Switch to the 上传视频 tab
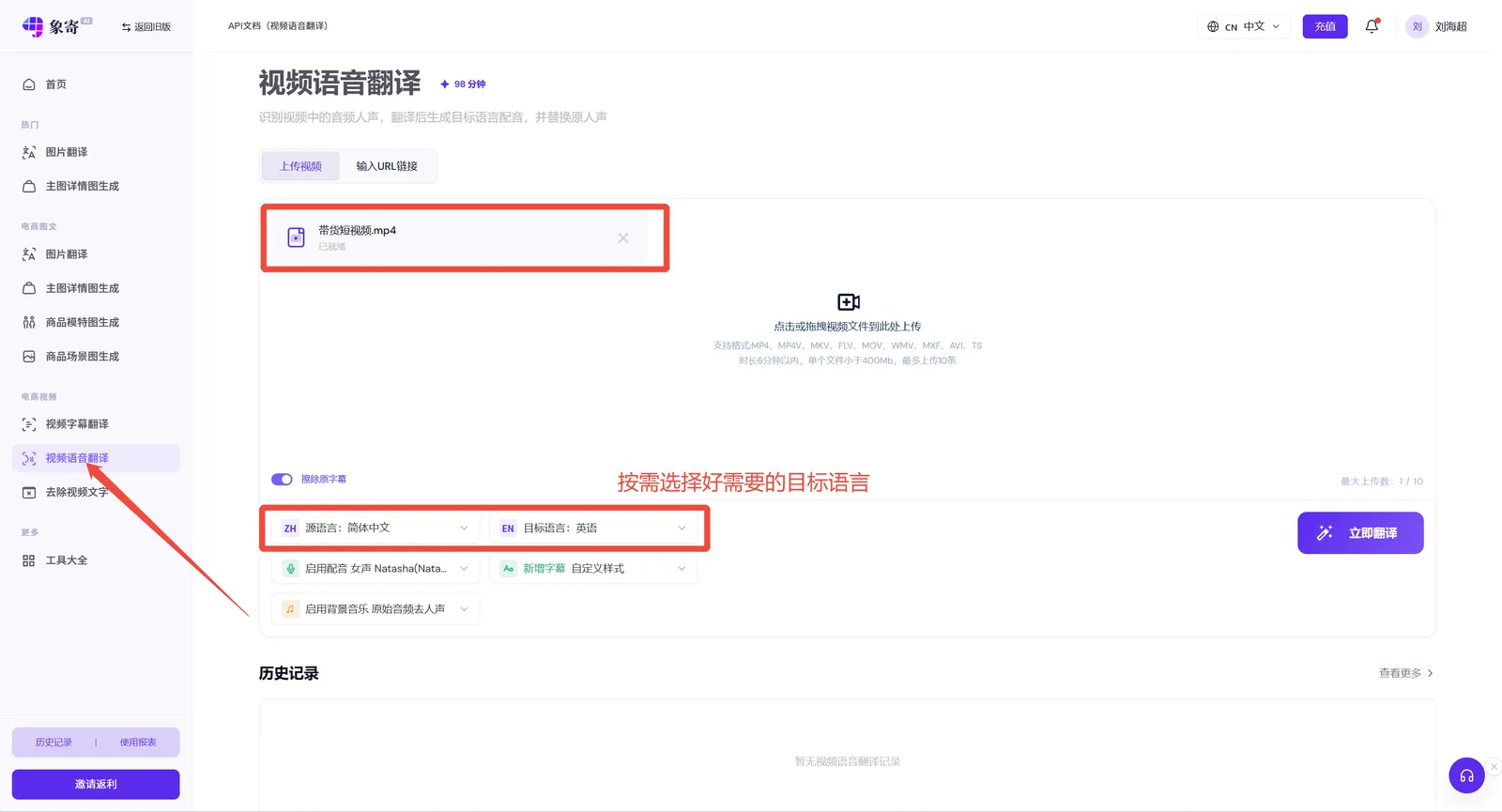Viewport: 1502px width, 812px height. coord(300,166)
